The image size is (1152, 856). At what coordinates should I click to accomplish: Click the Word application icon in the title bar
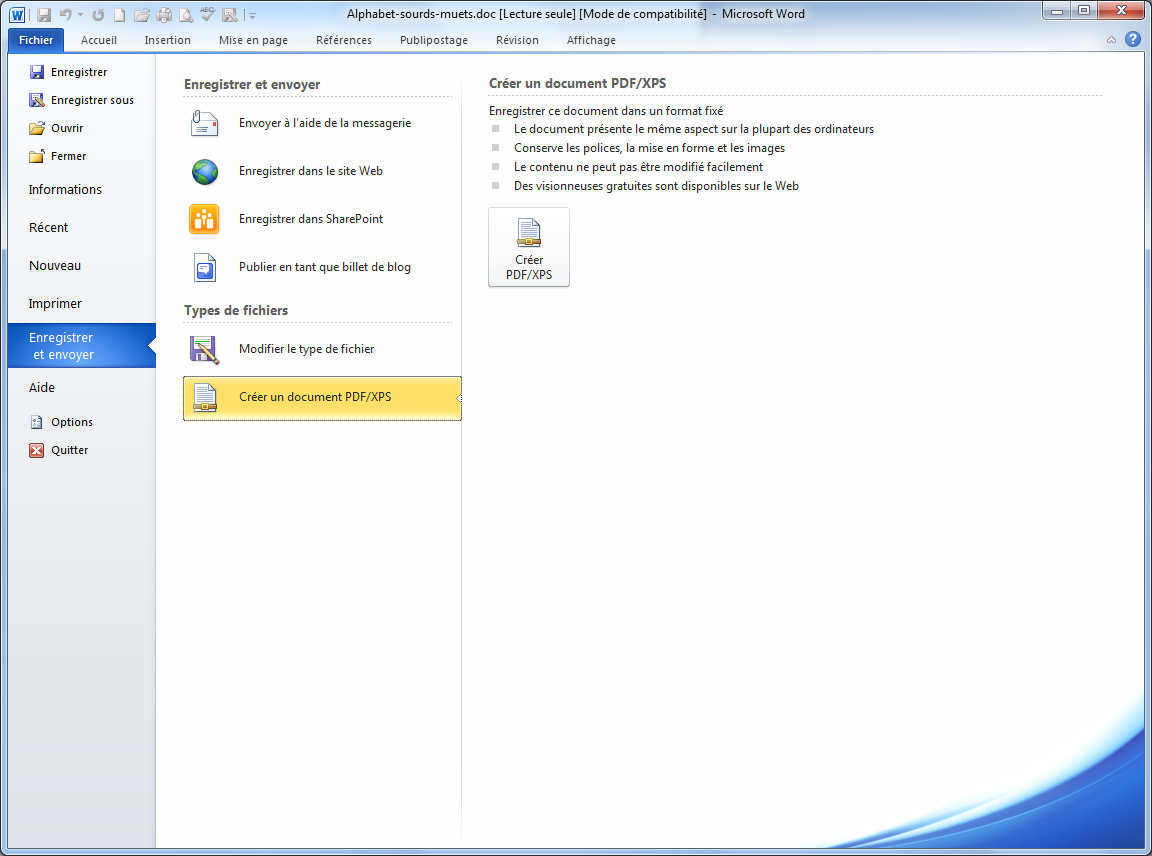(x=17, y=15)
